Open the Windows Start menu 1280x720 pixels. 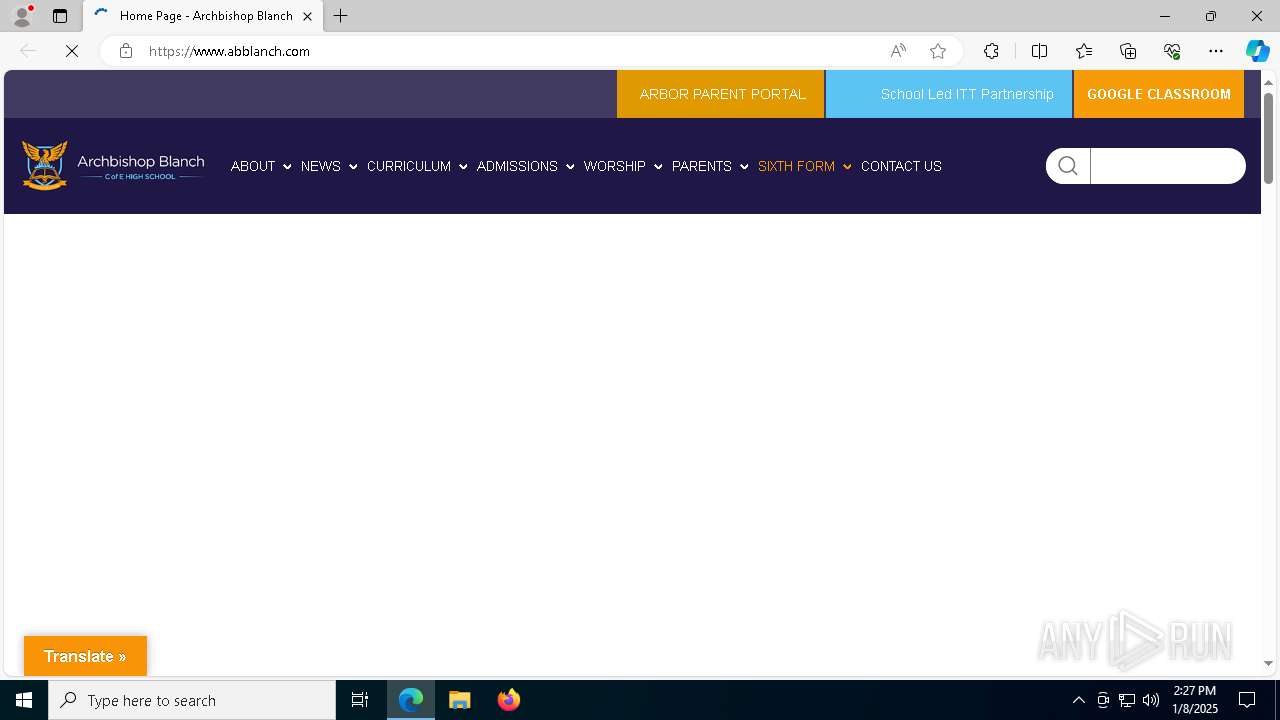[x=24, y=700]
